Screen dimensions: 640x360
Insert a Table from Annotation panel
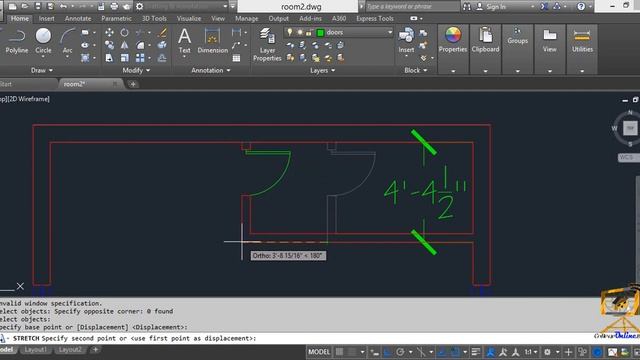[236, 58]
